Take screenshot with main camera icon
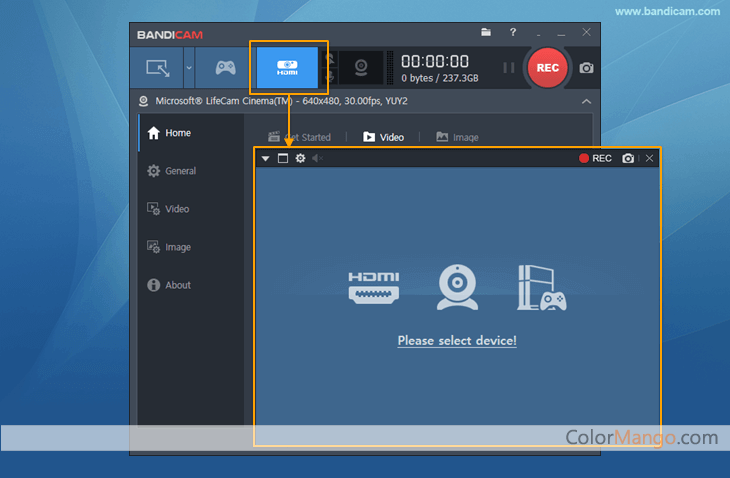 tap(586, 68)
